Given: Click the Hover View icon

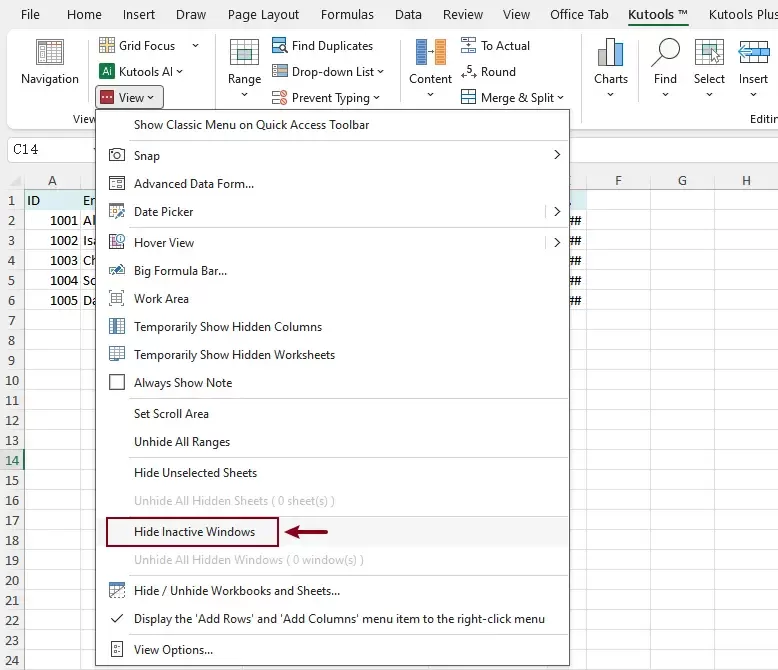Looking at the screenshot, I should 117,242.
